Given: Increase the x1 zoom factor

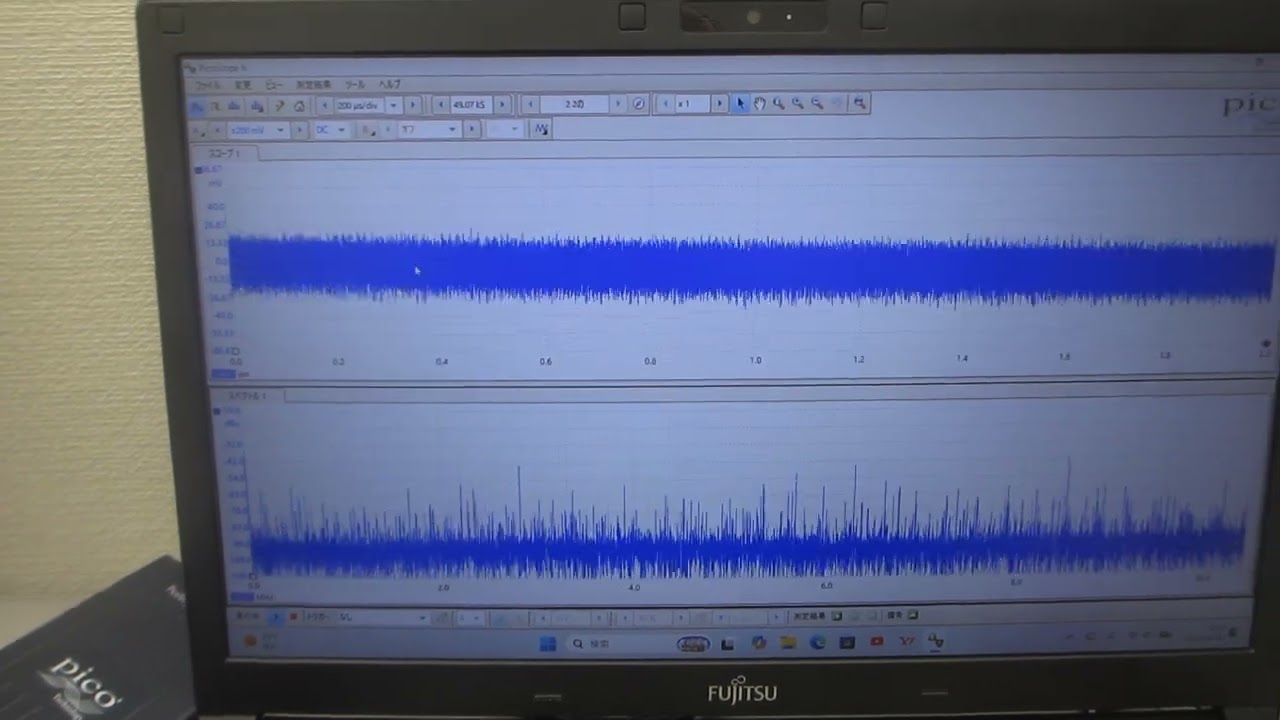Looking at the screenshot, I should [x=719, y=104].
